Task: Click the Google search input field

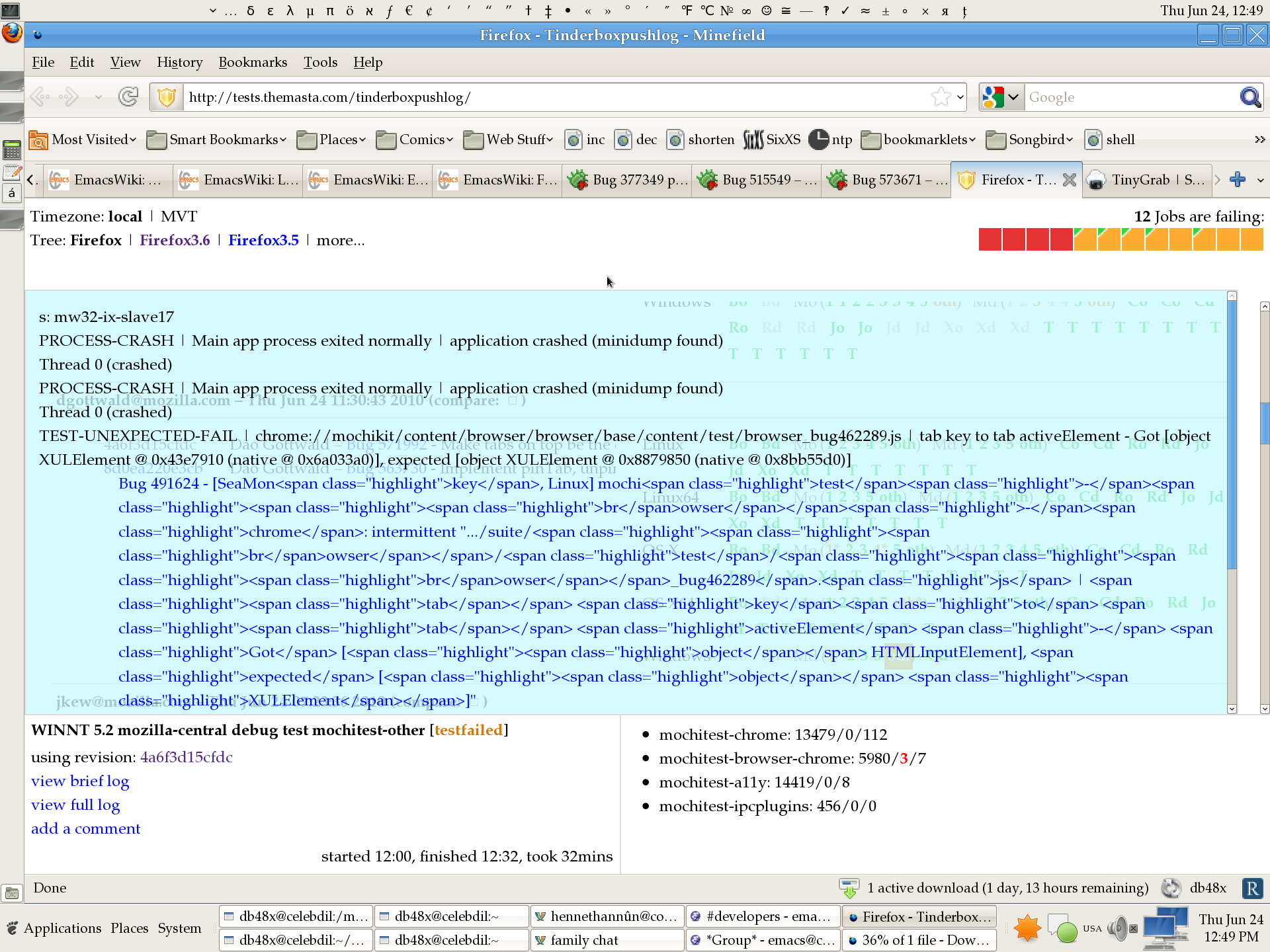Action: click(1131, 97)
